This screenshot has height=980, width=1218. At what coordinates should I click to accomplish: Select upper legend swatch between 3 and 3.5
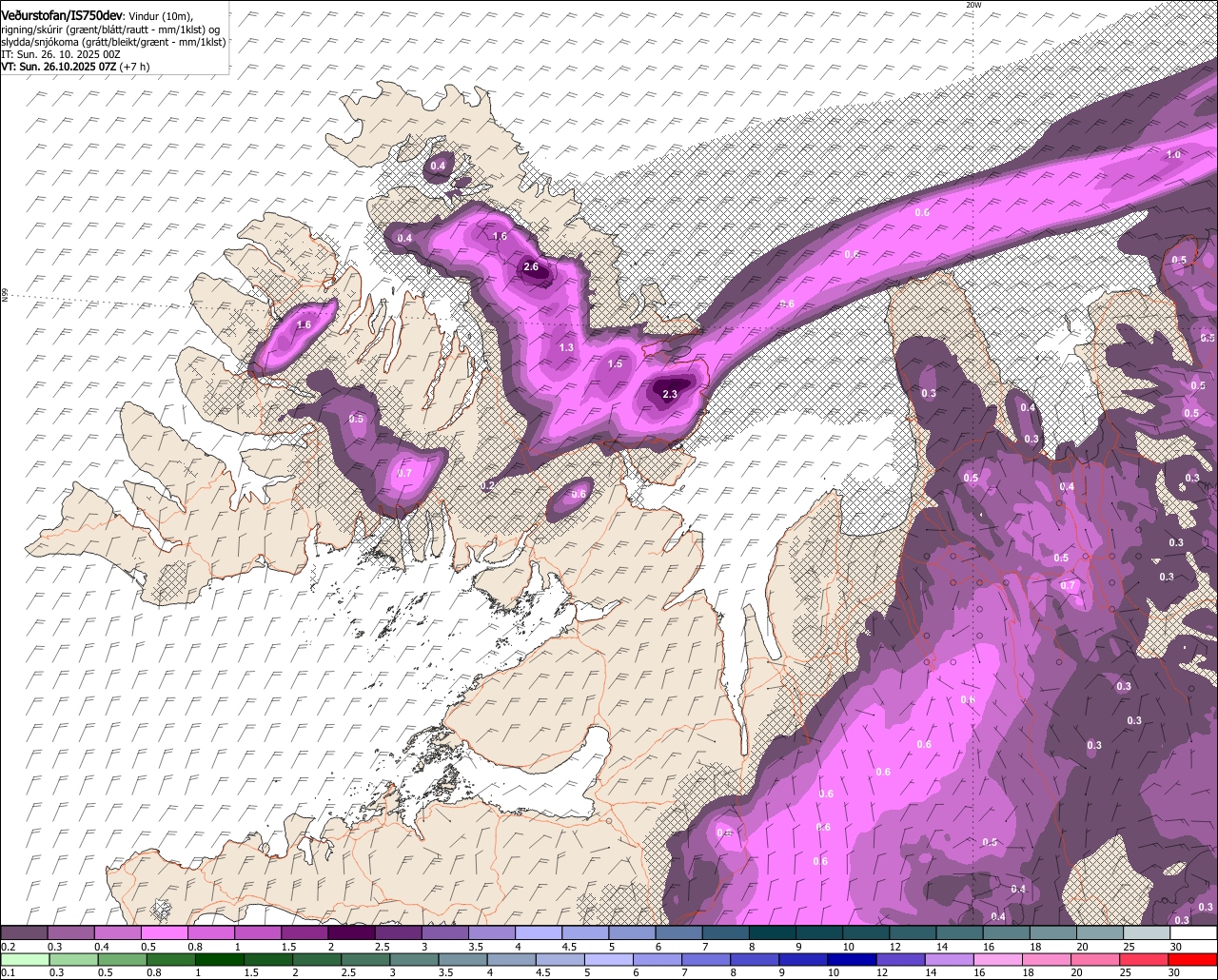(x=444, y=933)
